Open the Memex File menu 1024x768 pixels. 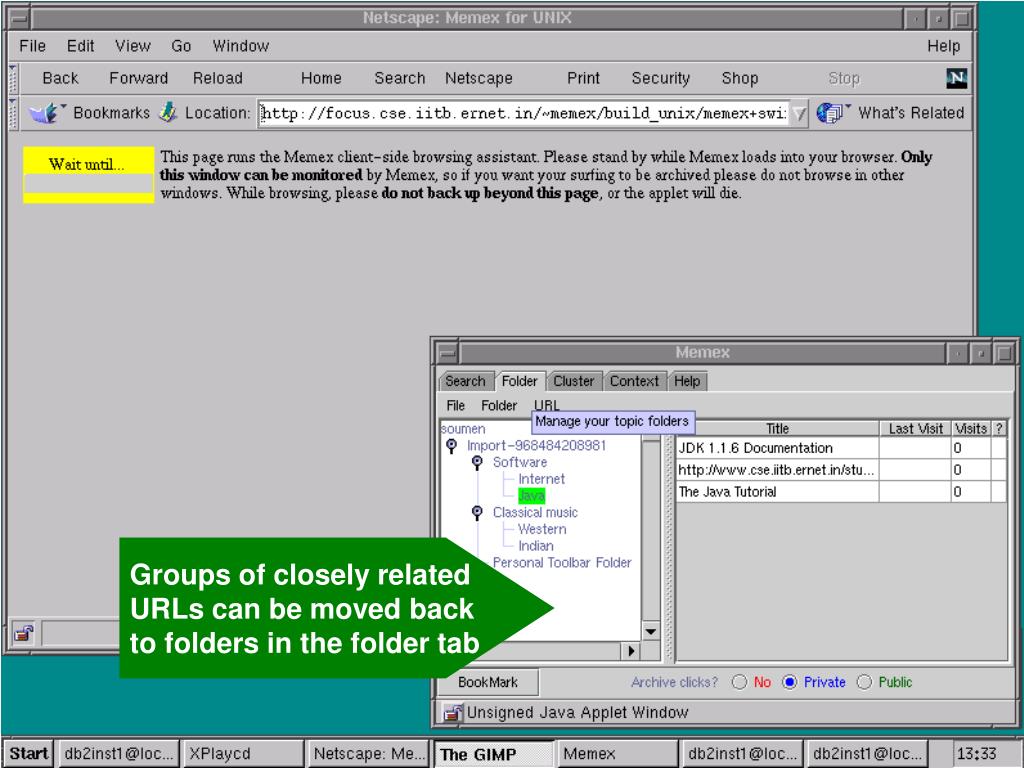pos(456,406)
